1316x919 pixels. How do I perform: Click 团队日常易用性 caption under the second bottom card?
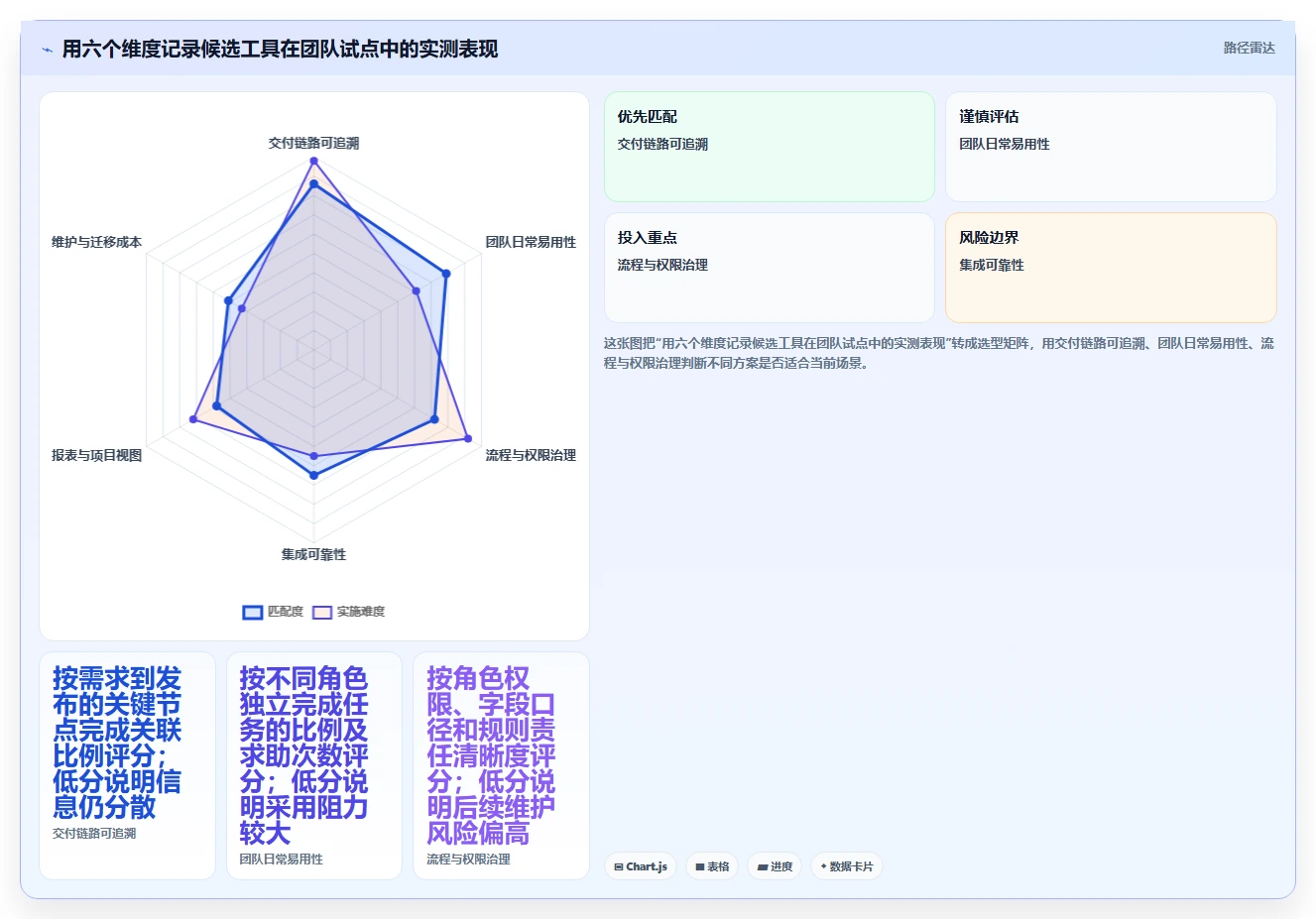tap(281, 860)
